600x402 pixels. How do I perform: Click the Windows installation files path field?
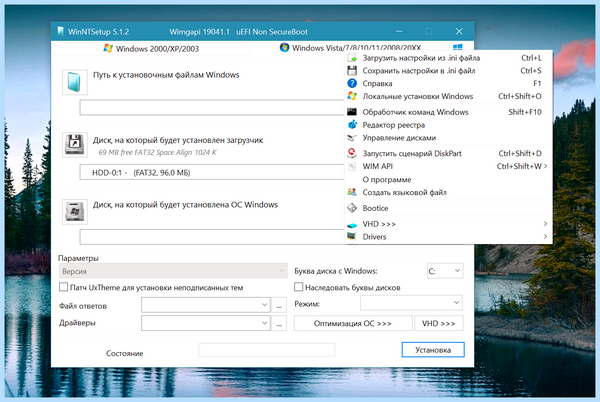[212, 107]
